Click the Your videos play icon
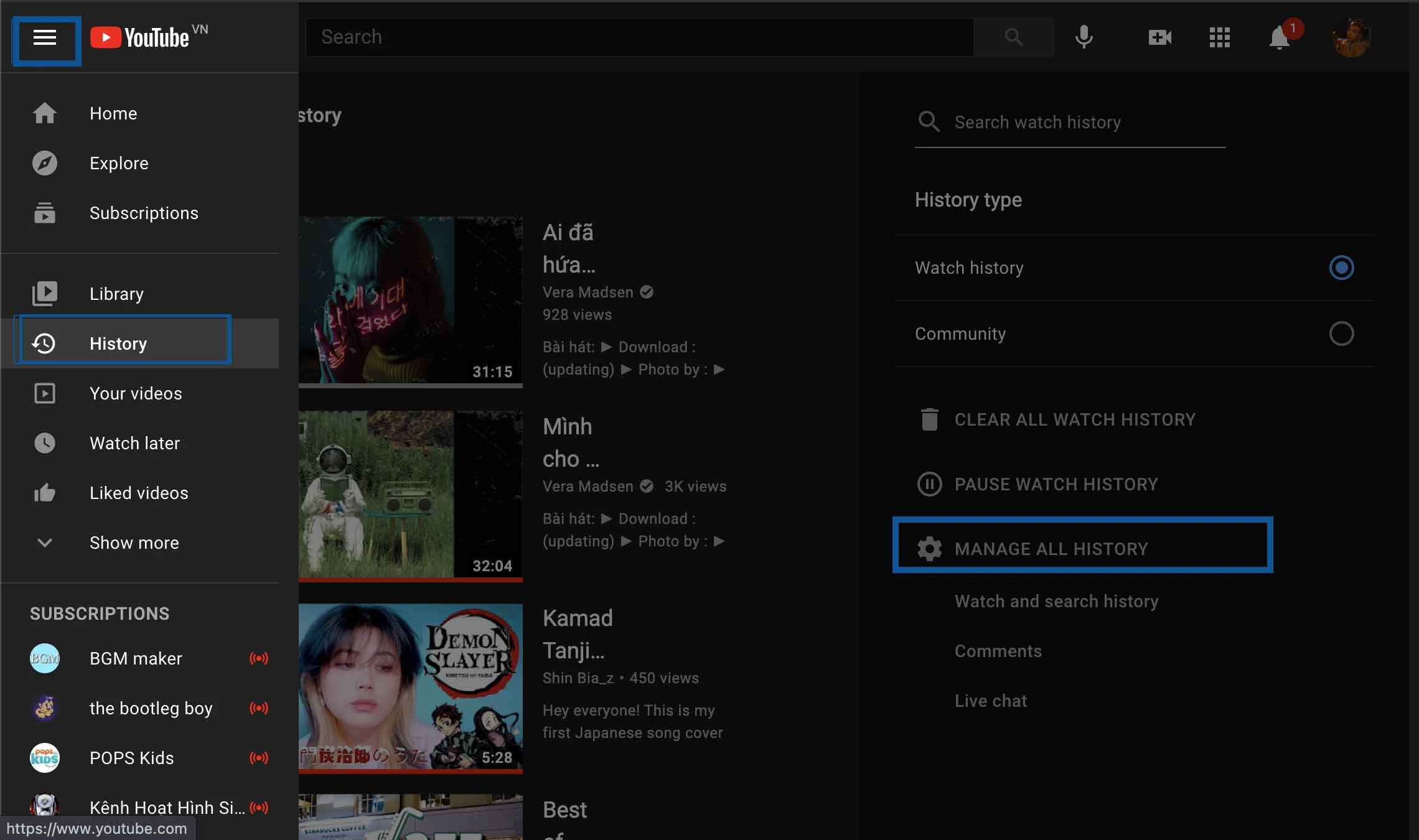1419x840 pixels. (45, 393)
